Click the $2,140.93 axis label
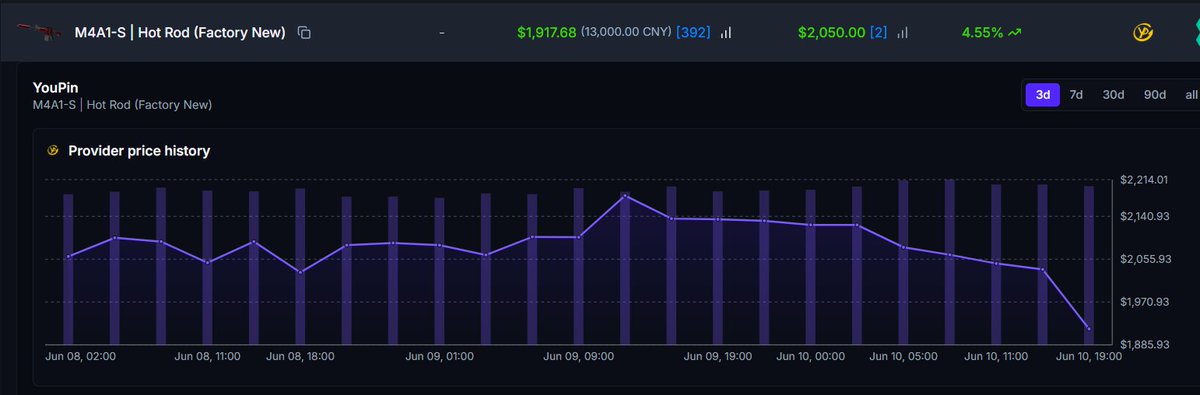This screenshot has height=395, width=1200. (1144, 216)
